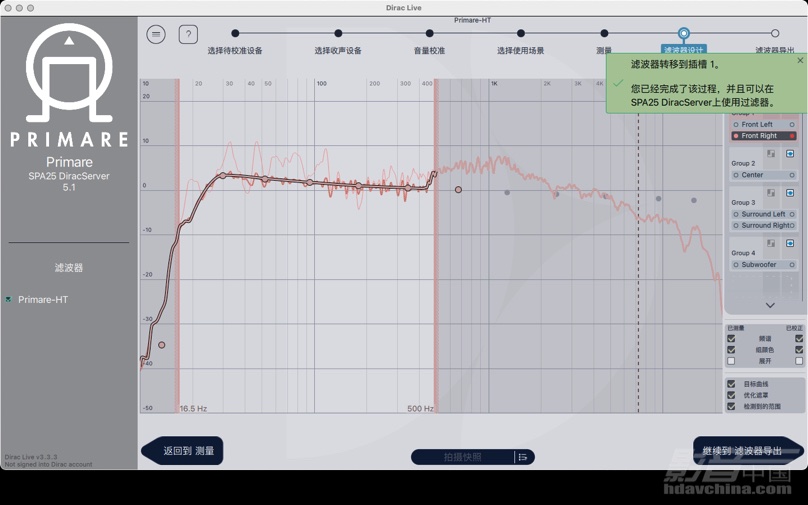
Task: Enable measured 展开 checkbox
Action: pyautogui.click(x=731, y=361)
